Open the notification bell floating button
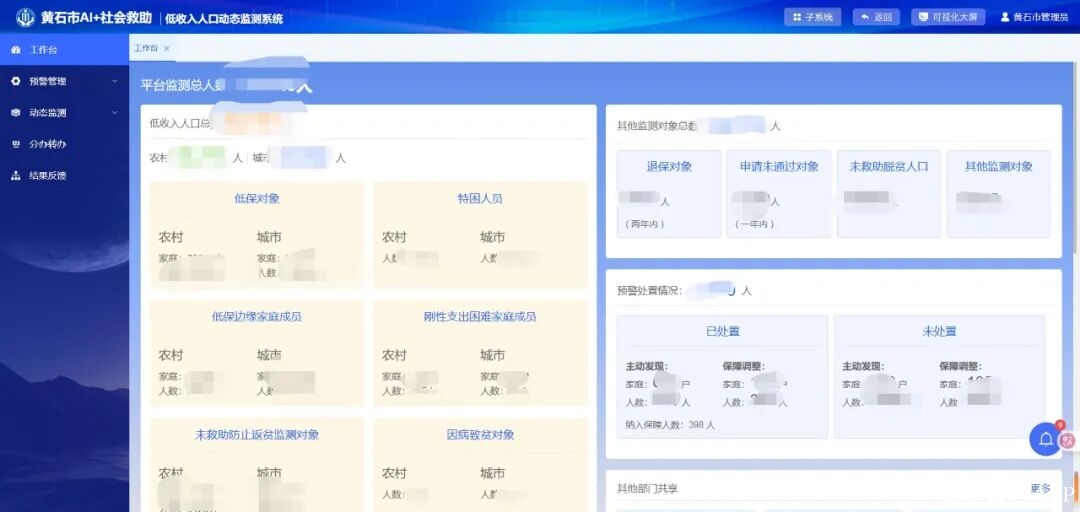1080x512 pixels. [1045, 439]
